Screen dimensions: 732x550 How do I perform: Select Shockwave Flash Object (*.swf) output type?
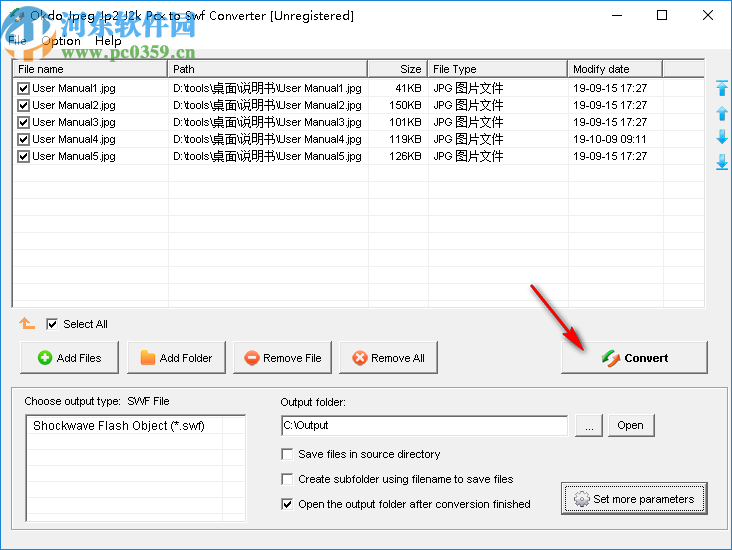click(119, 426)
